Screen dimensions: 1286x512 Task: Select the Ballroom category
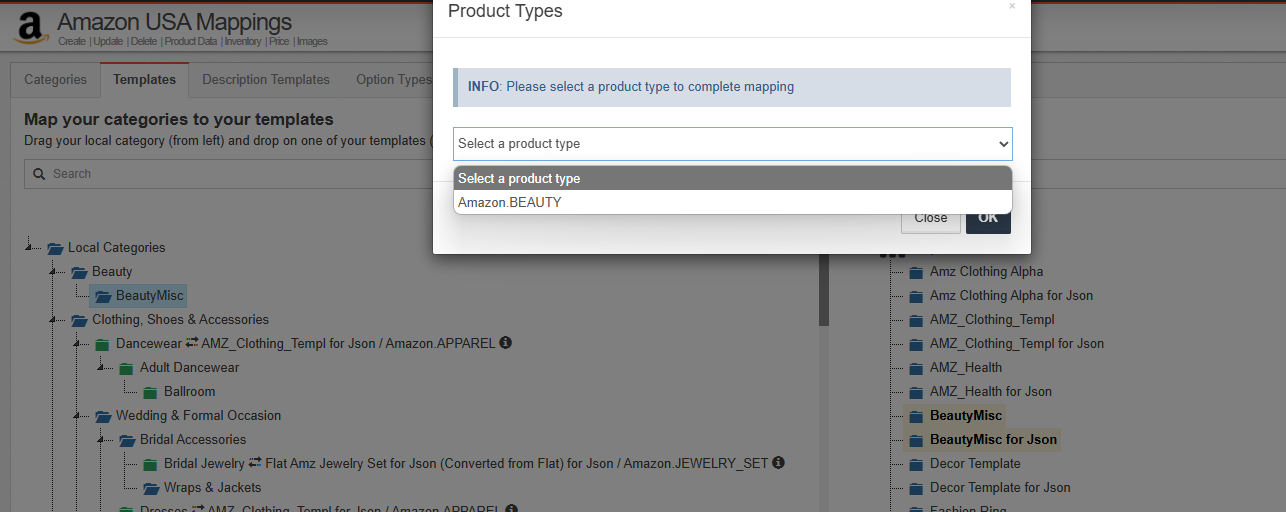(189, 391)
